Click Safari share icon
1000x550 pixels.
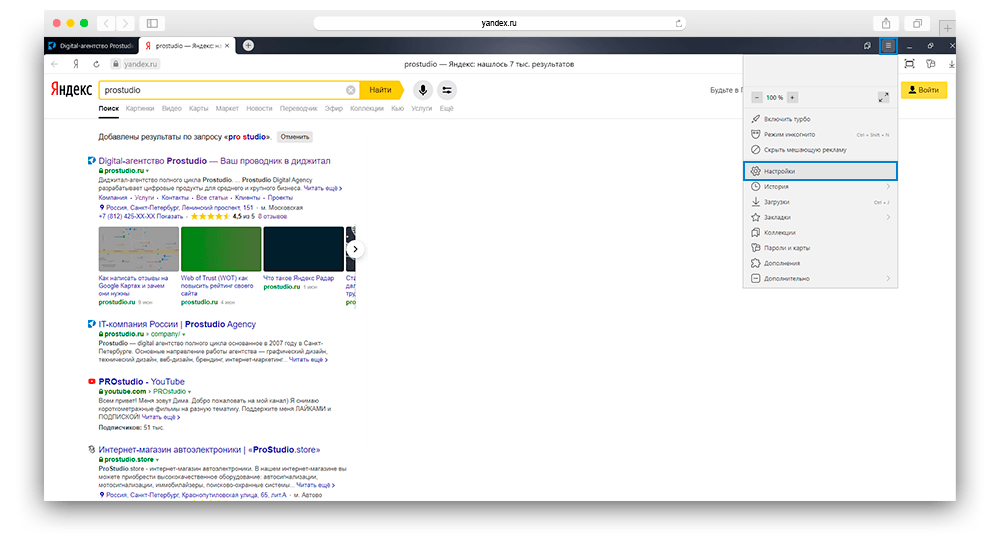pos(886,24)
